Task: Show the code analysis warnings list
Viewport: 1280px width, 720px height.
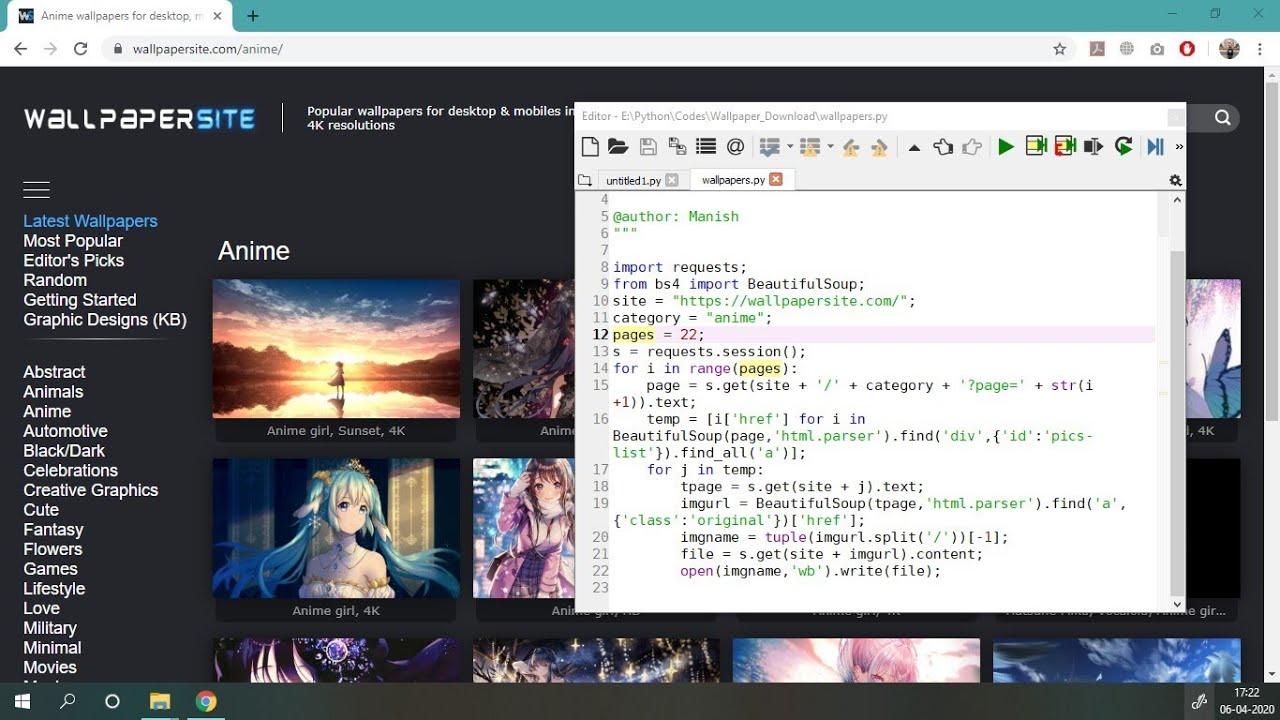Action: [810, 147]
